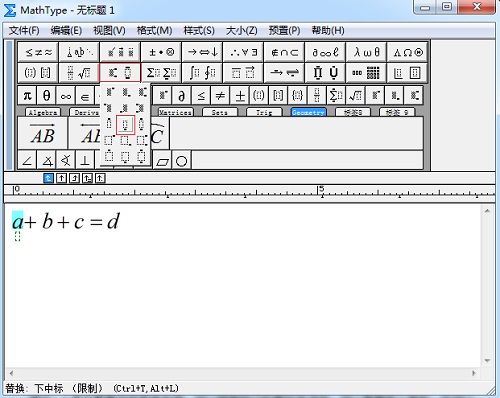Insert fraction template from small bar
Image resolution: width=500 pixels, height=398 pixels.
[x=317, y=96]
